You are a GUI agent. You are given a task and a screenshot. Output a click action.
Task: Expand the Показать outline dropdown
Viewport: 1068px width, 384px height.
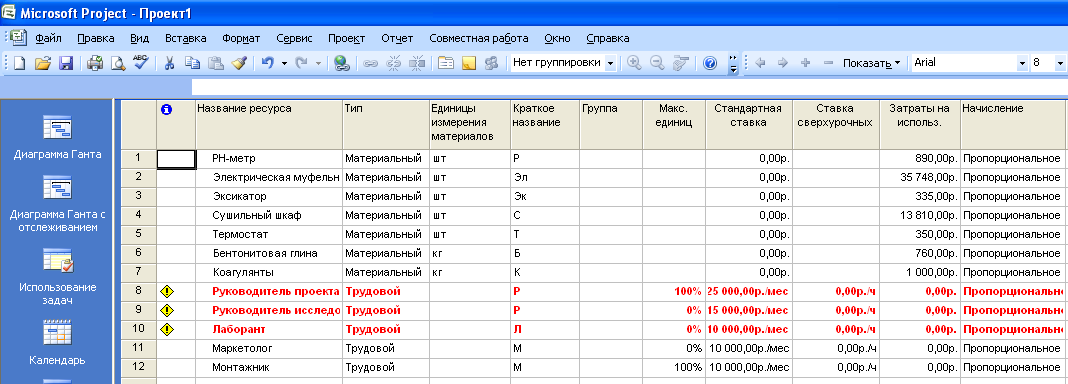coord(871,63)
